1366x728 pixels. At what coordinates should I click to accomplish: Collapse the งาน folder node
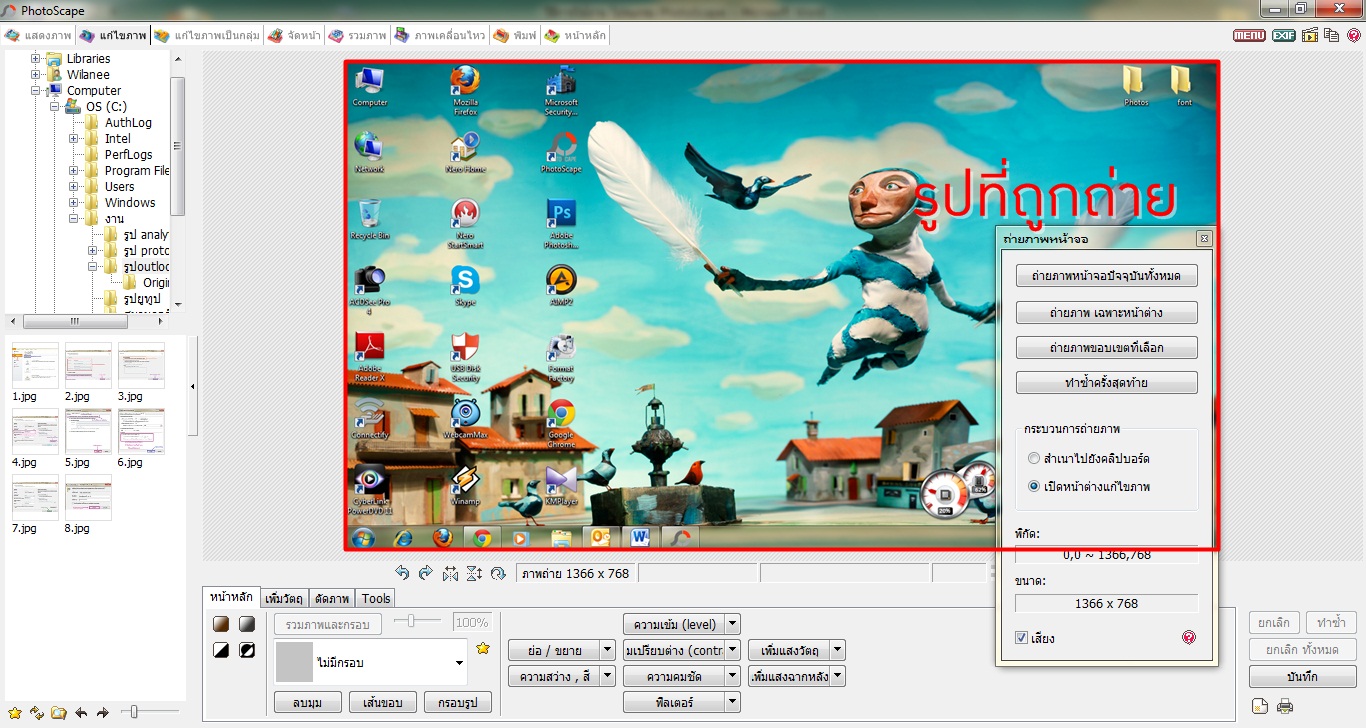[74, 219]
